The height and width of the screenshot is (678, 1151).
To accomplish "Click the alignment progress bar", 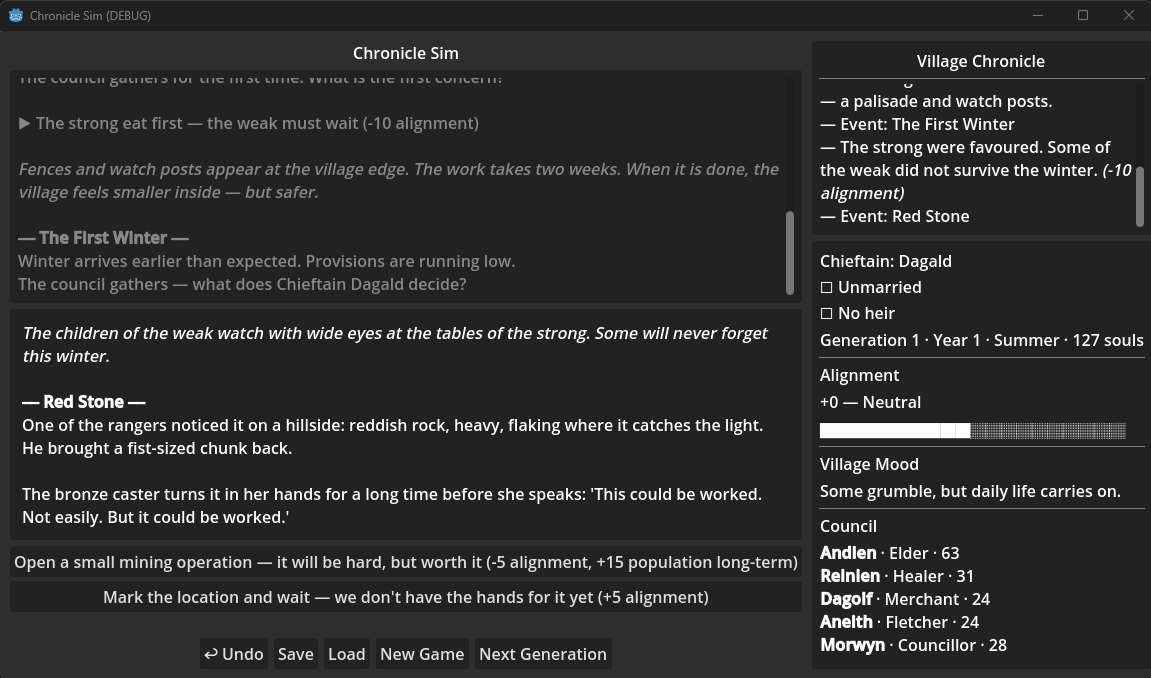I will (x=973, y=431).
